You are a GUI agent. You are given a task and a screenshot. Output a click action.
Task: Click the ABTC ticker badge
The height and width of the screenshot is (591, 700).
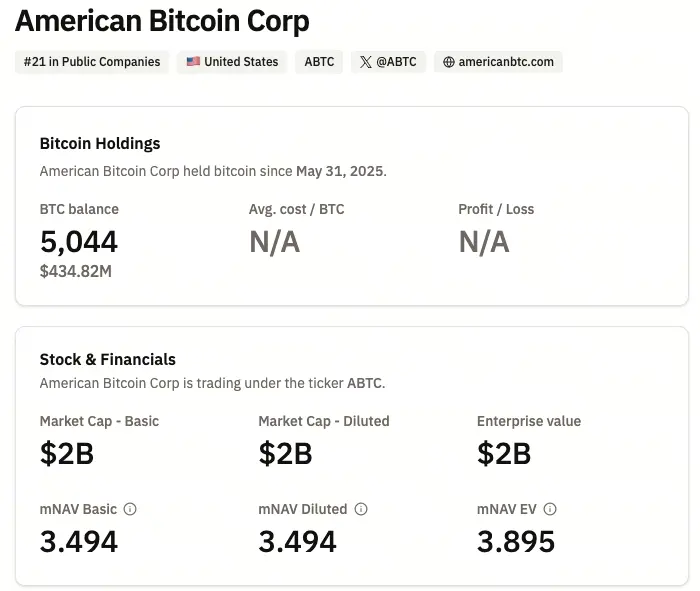pyautogui.click(x=320, y=62)
